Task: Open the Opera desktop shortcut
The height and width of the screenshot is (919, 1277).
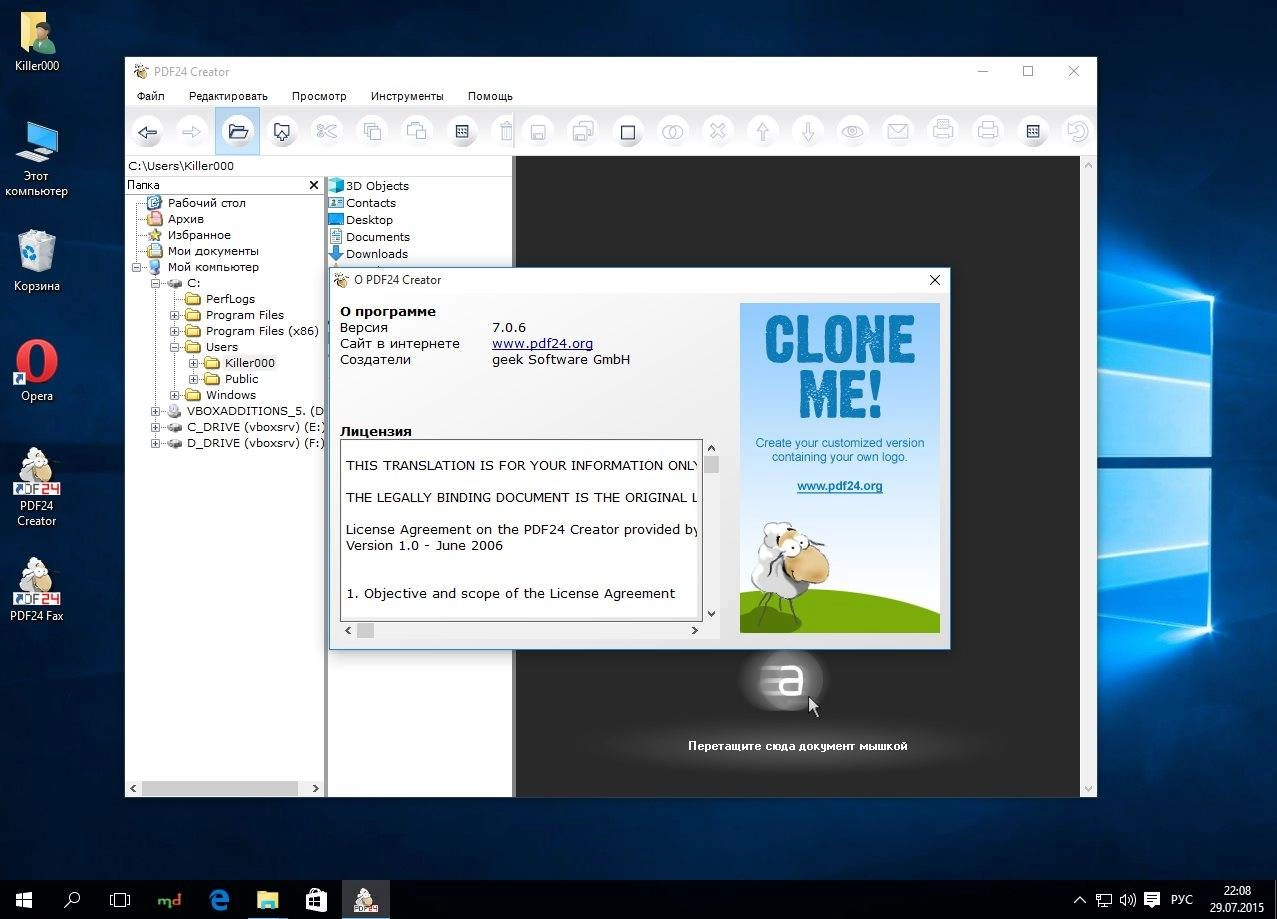Action: pyautogui.click(x=37, y=371)
